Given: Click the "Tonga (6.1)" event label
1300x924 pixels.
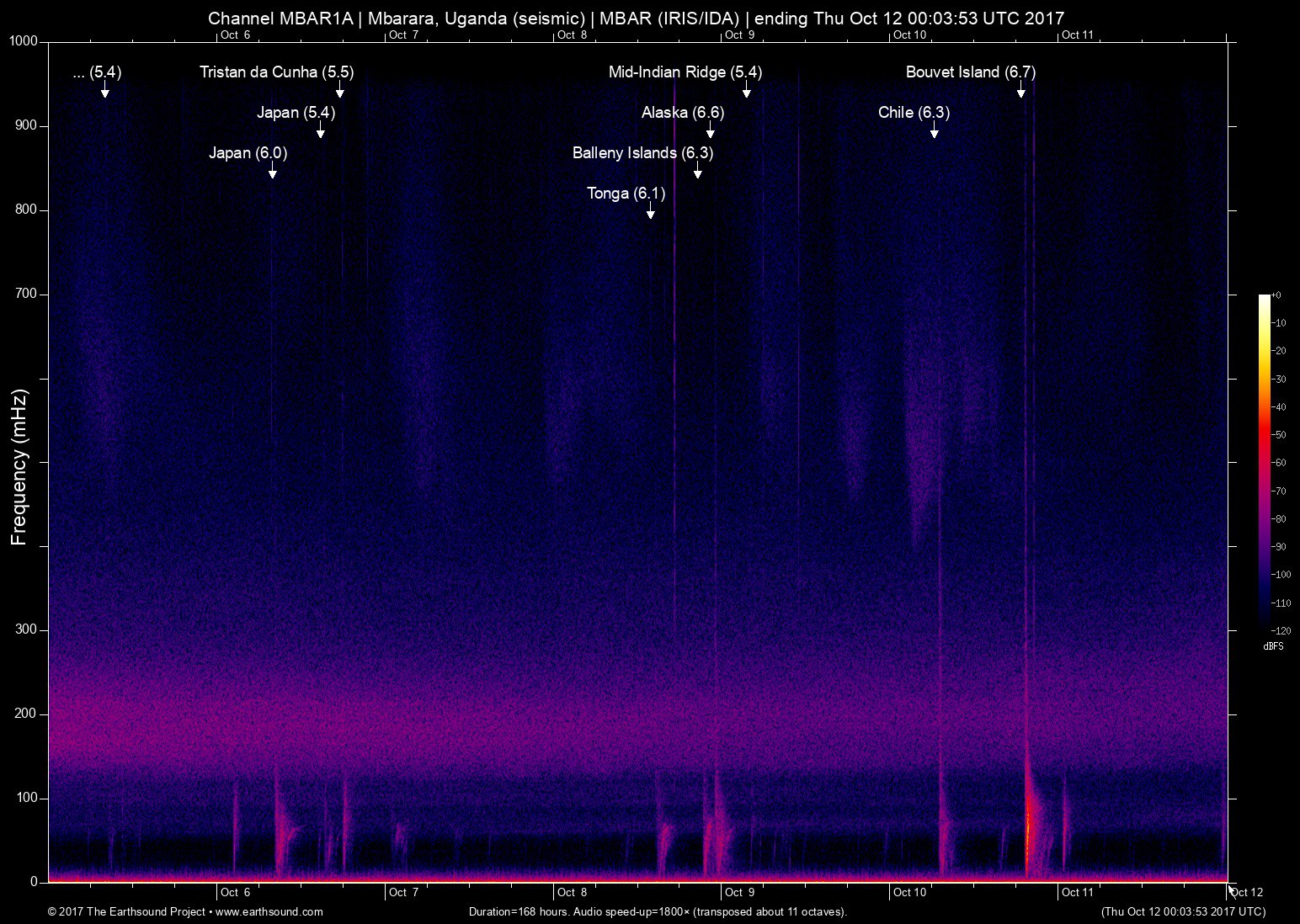Looking at the screenshot, I should [626, 194].
